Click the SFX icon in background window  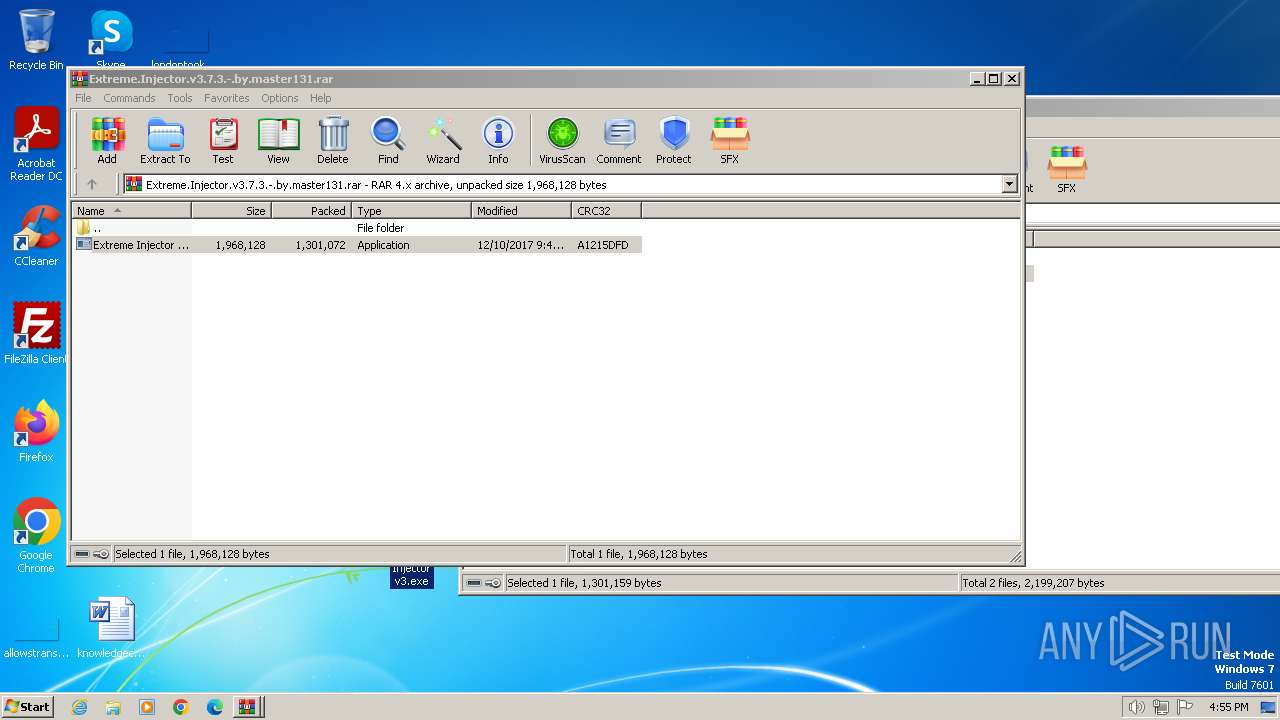point(1067,170)
